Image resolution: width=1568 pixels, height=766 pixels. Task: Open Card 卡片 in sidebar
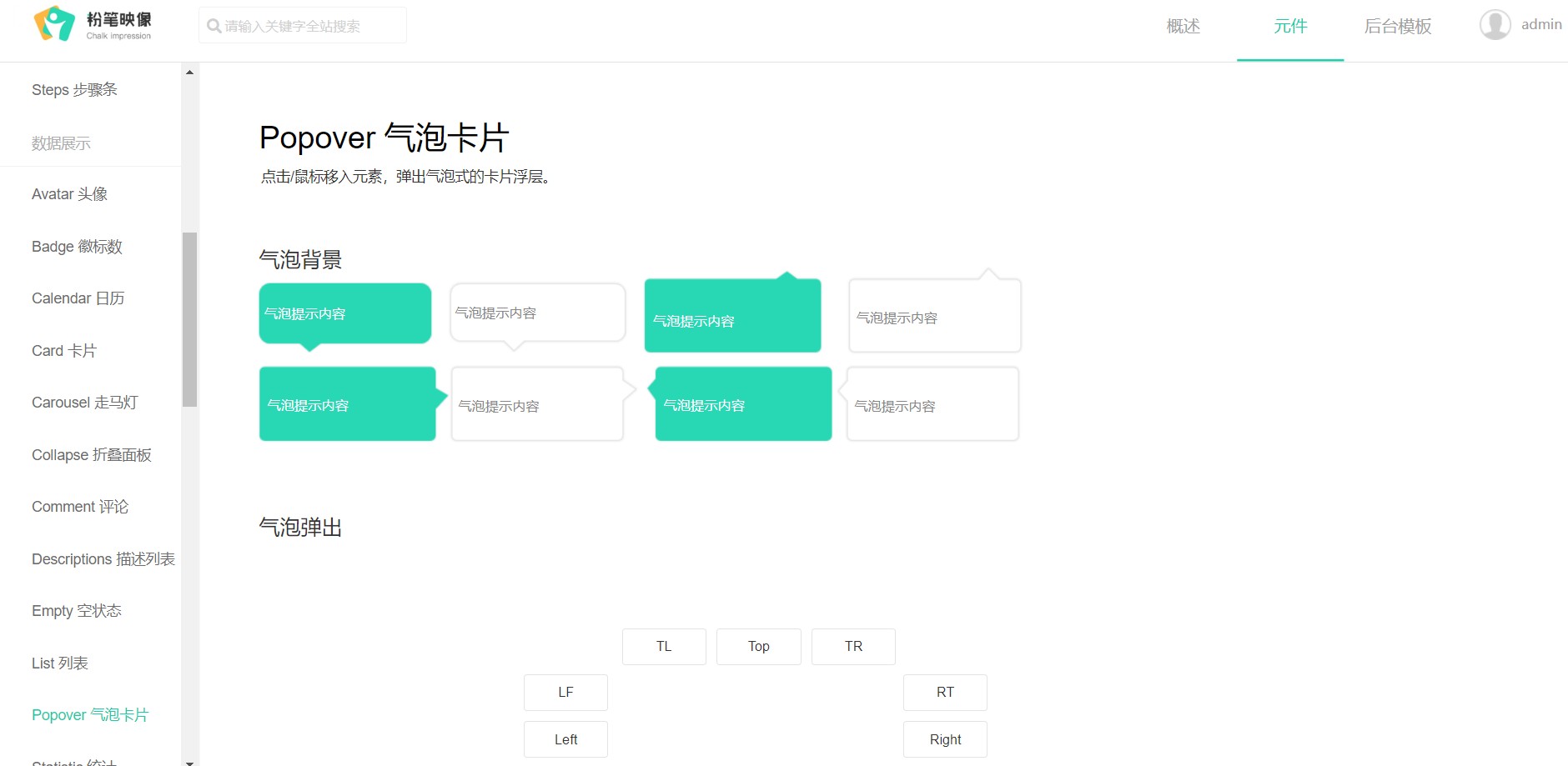point(64,351)
